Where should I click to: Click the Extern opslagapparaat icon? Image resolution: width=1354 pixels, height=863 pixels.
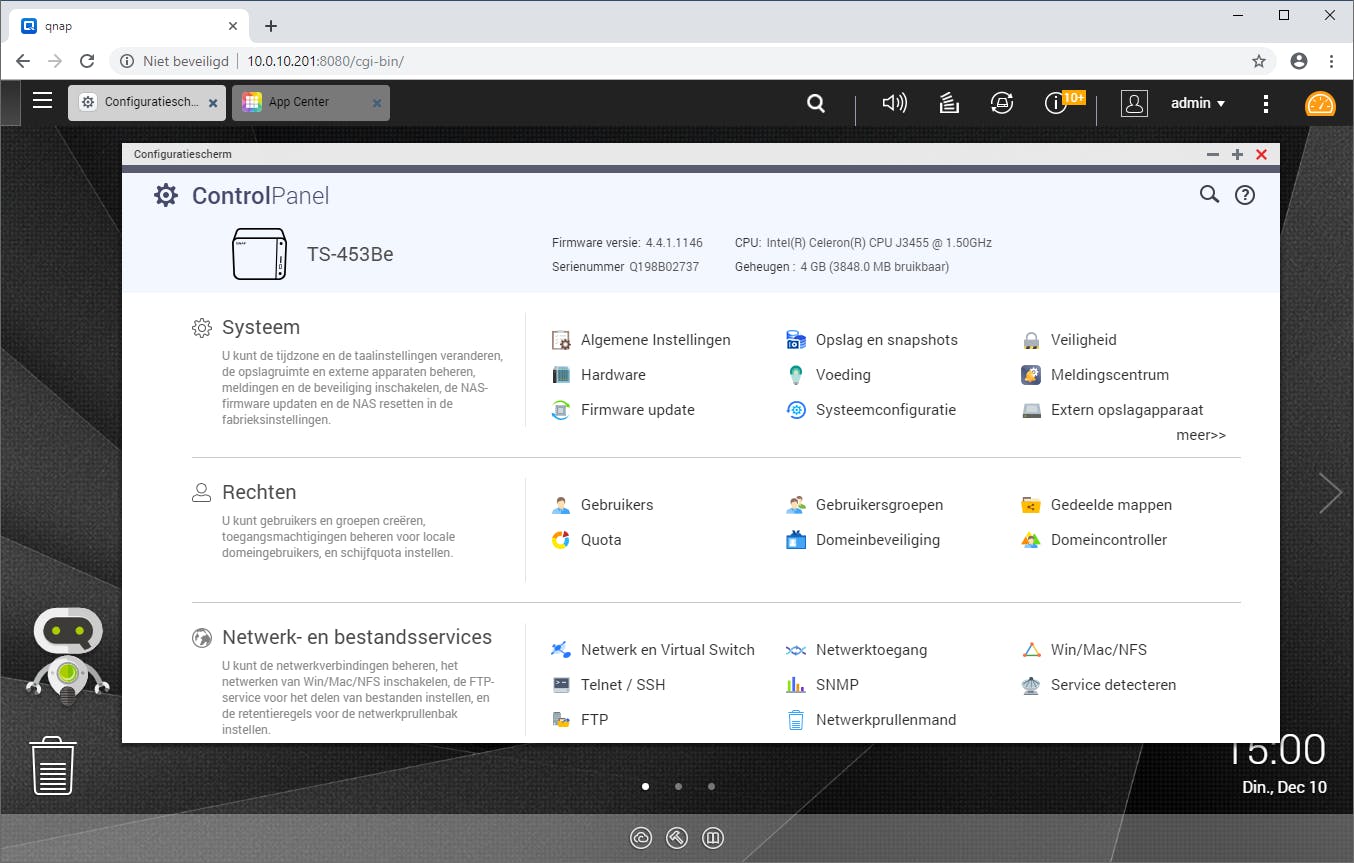[1031, 410]
